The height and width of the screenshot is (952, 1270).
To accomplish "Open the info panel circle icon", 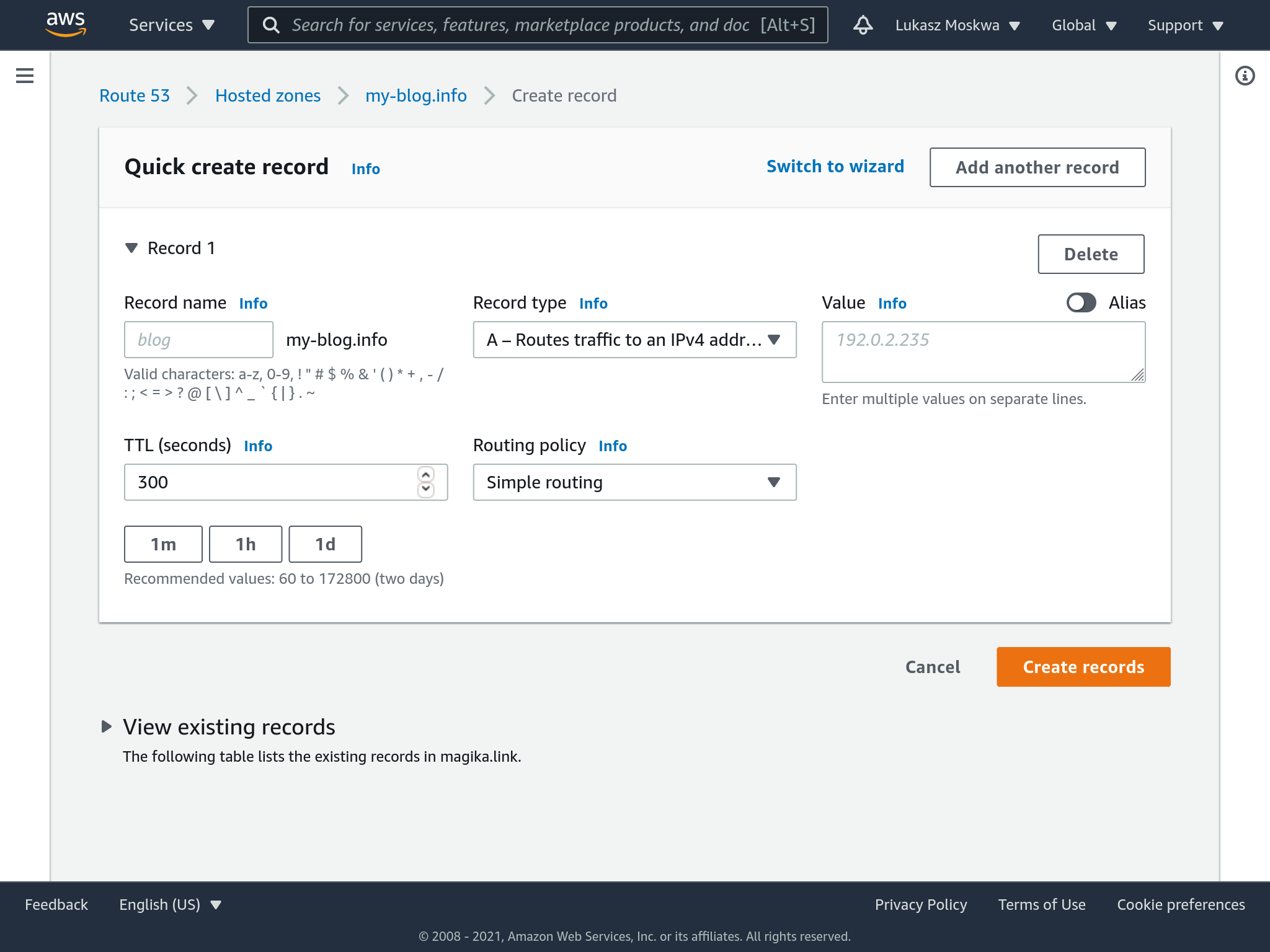I will click(x=1245, y=76).
